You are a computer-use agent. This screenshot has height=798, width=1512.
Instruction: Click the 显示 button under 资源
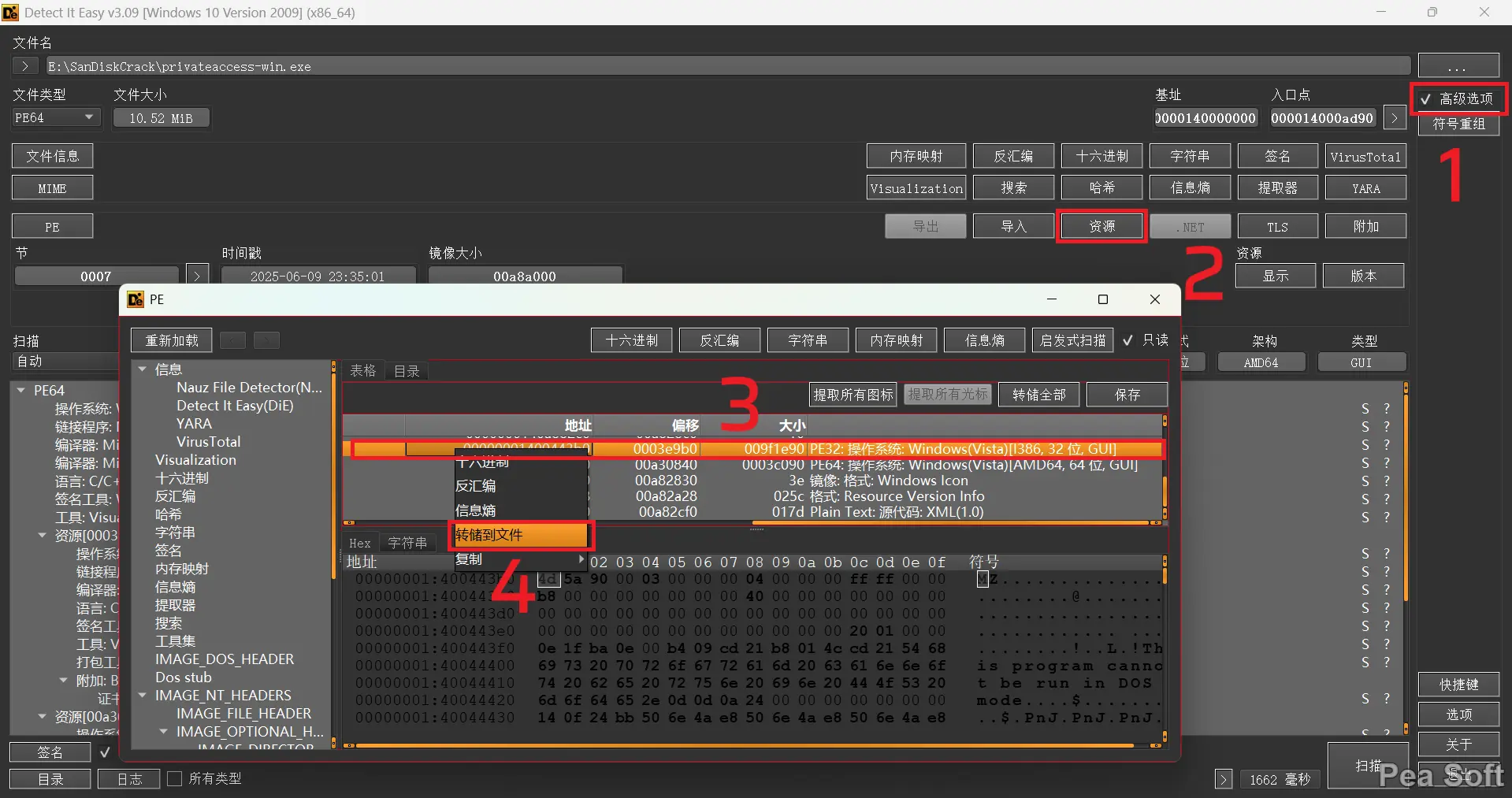click(1276, 276)
